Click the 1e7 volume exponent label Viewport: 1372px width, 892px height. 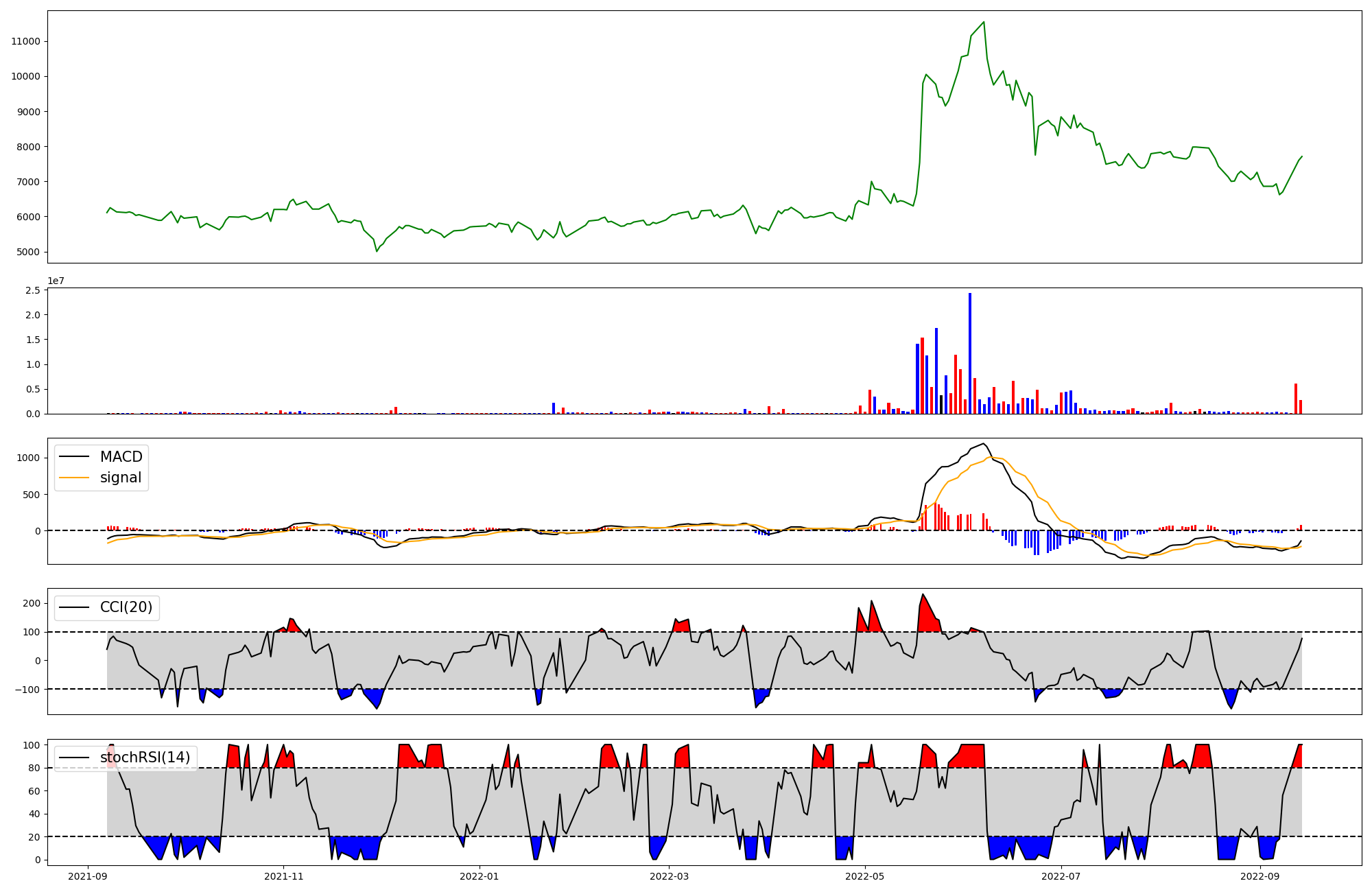56,281
